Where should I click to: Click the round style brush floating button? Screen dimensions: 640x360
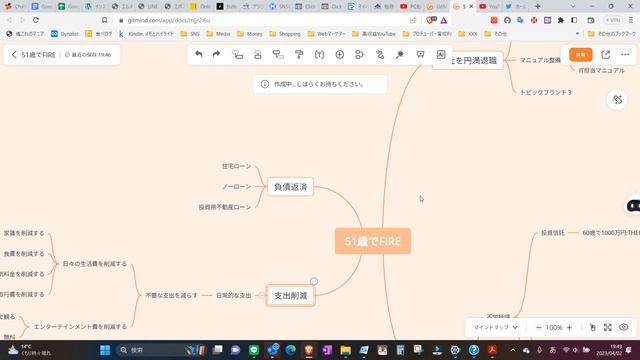617,100
